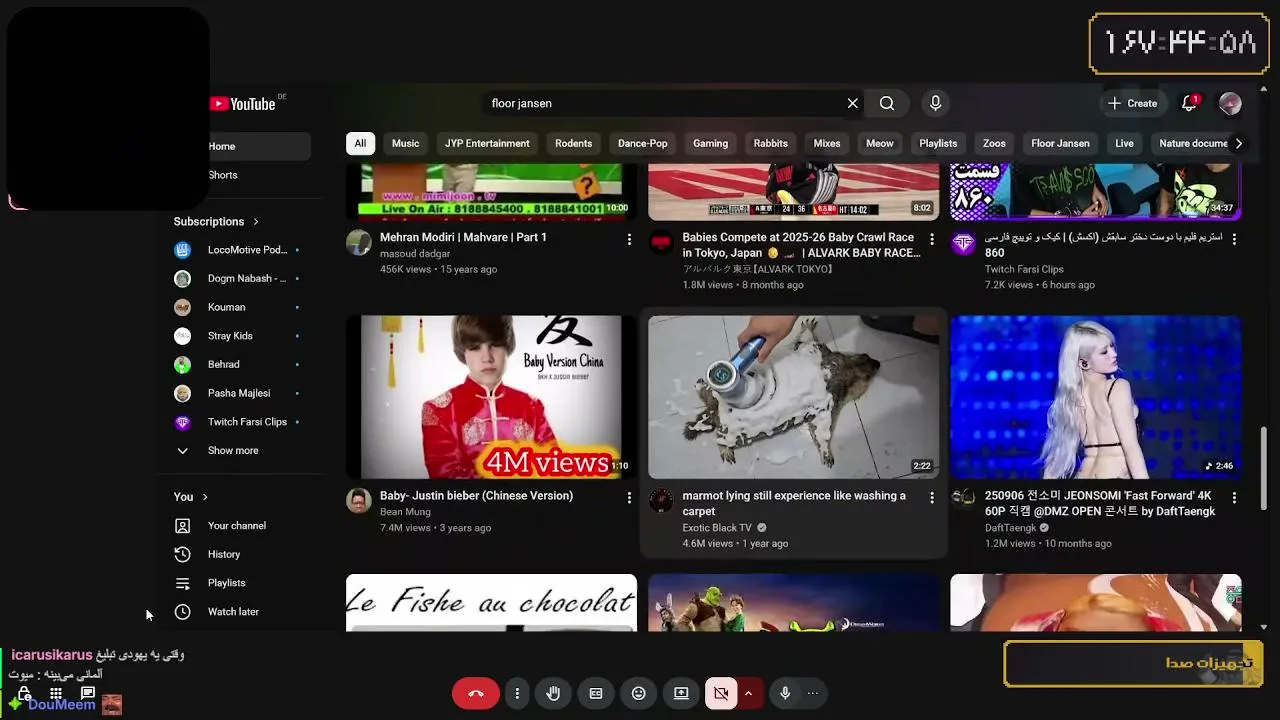
Task: Click the DaftTaengk channel name
Action: [1010, 528]
